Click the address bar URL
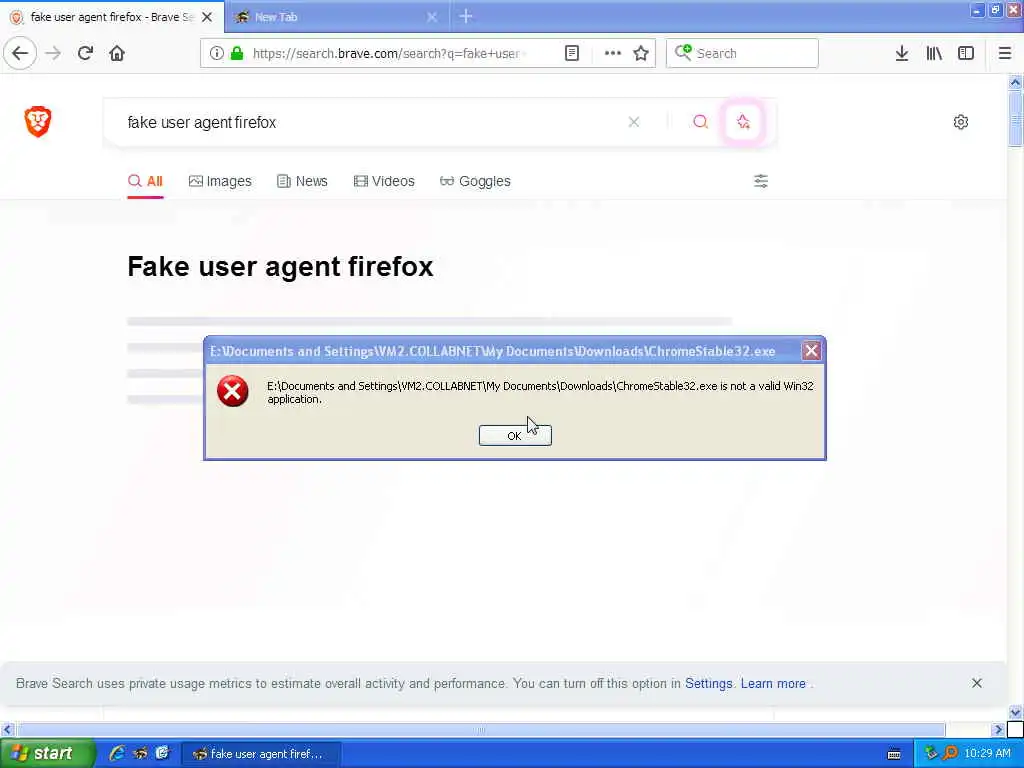This screenshot has width=1024, height=768. (x=391, y=53)
